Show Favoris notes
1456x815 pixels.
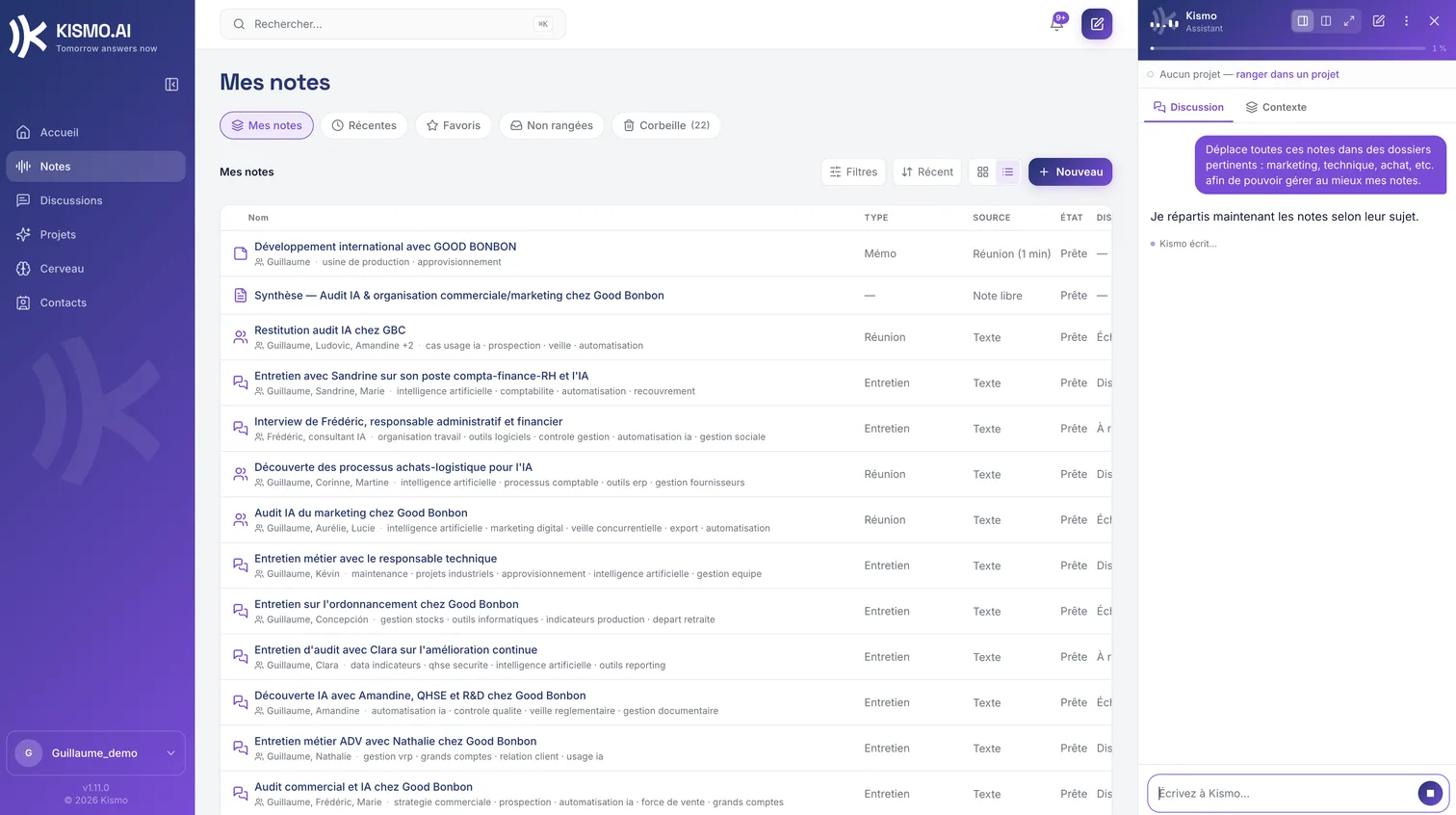454,125
